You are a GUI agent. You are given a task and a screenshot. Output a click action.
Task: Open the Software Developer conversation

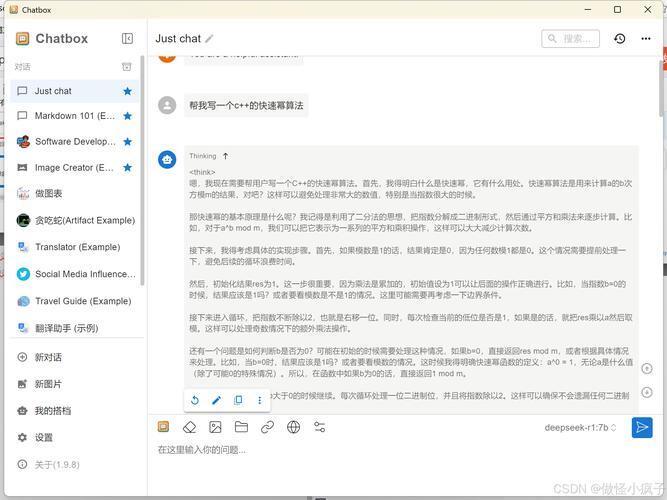pyautogui.click(x=74, y=142)
